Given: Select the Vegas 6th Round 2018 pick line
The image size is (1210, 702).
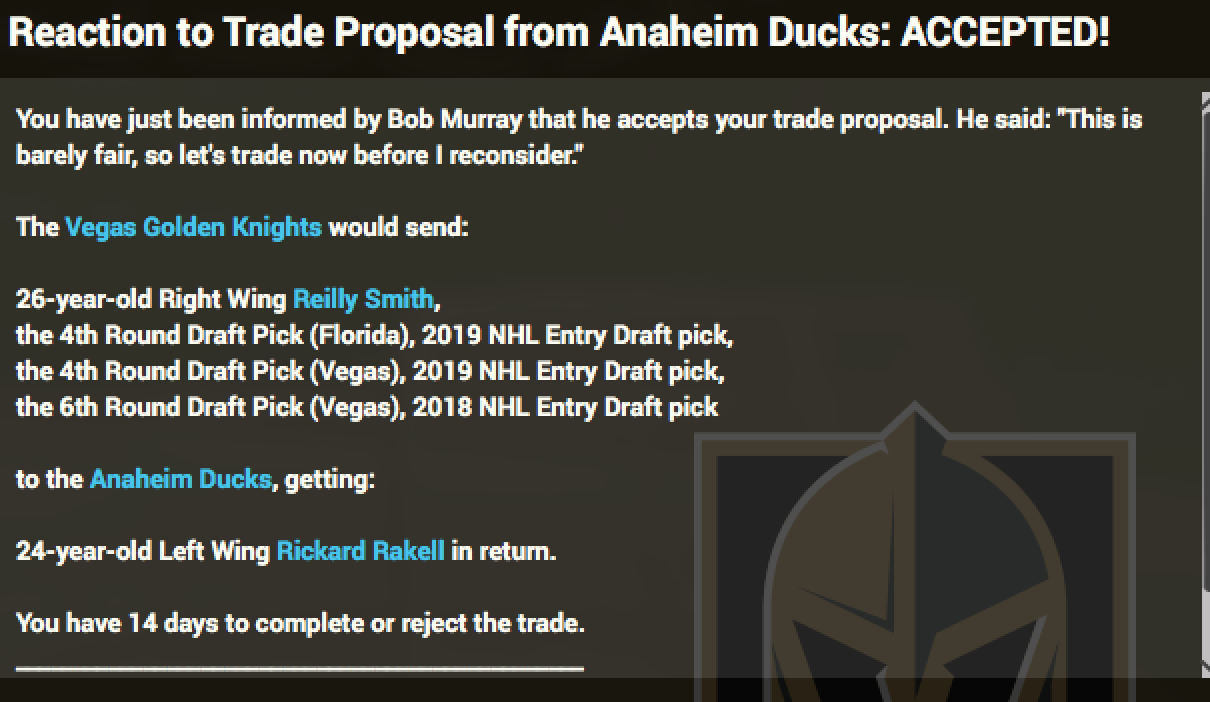Looking at the screenshot, I should click(x=367, y=407).
